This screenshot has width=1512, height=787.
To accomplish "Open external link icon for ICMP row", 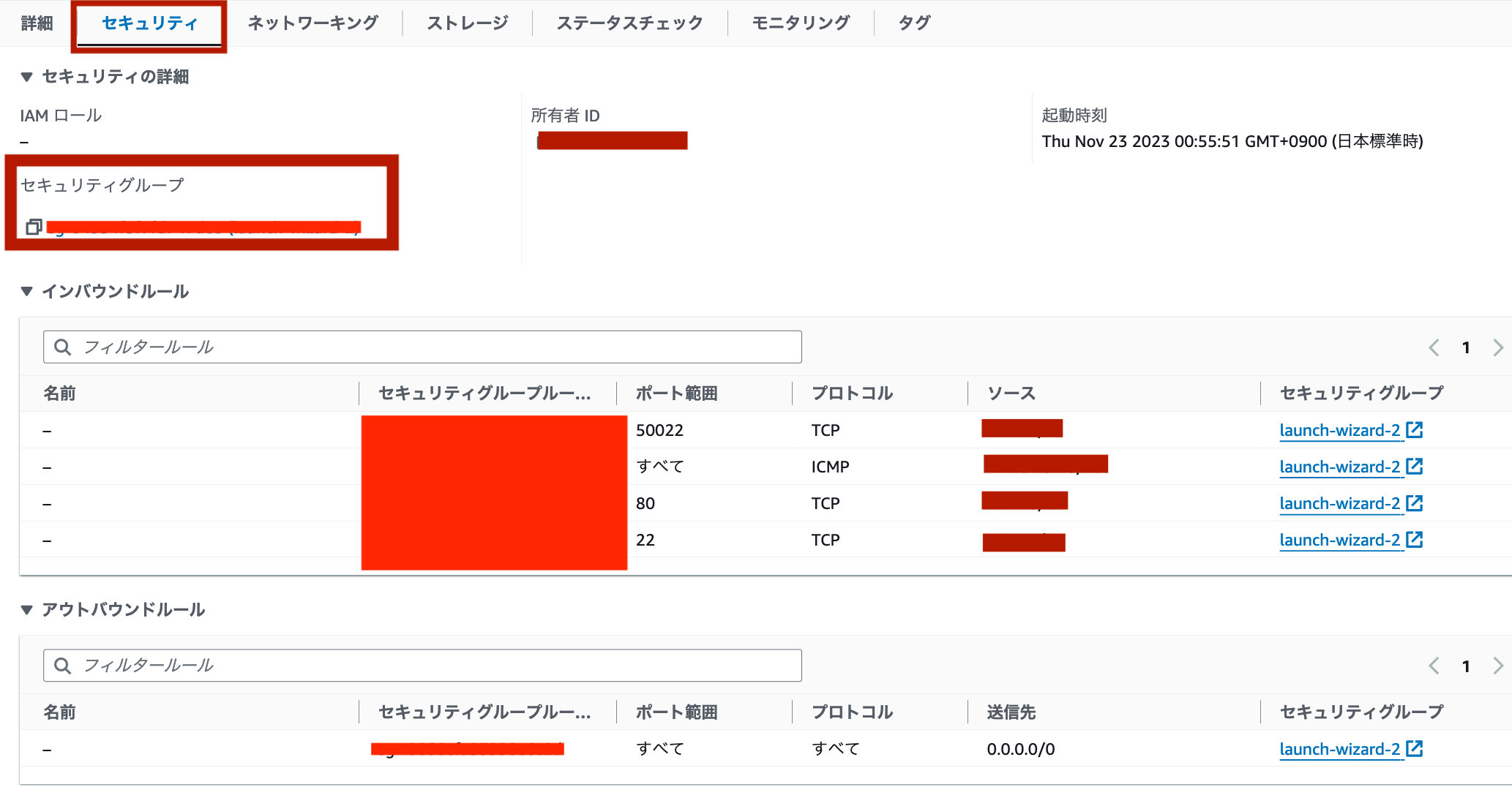I will click(1415, 466).
